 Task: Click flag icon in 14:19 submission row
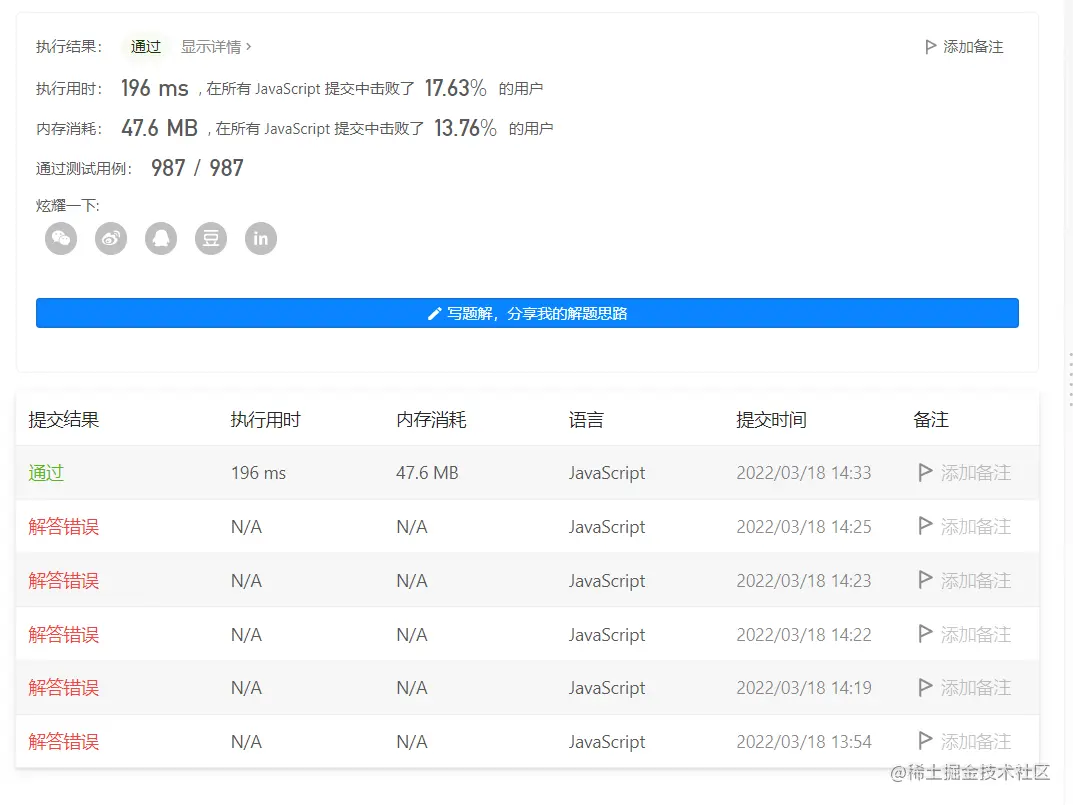point(925,687)
